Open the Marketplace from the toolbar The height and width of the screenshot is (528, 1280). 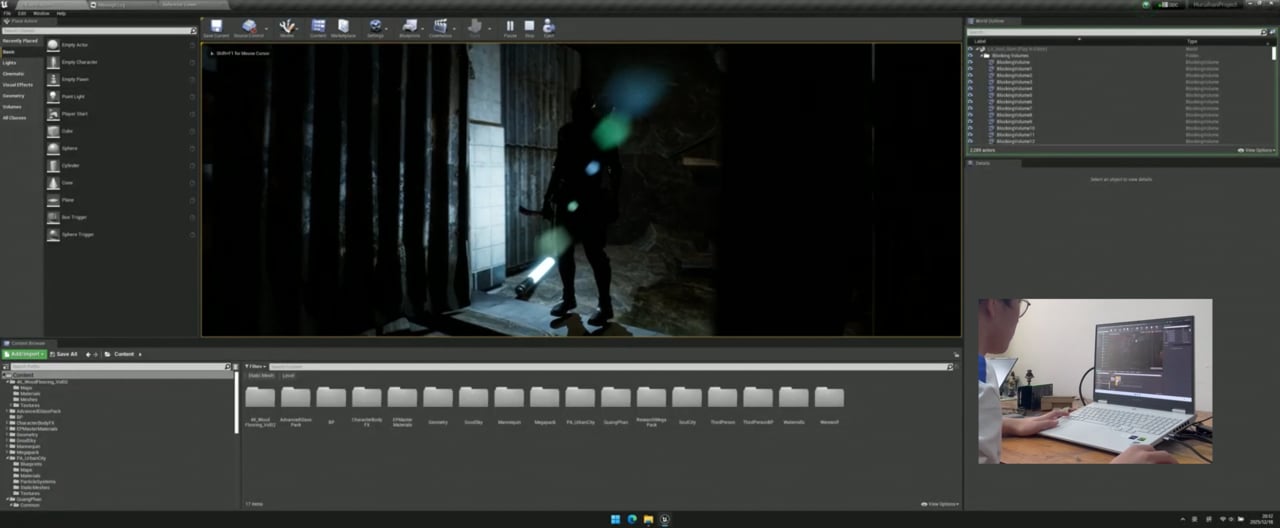tap(343, 27)
